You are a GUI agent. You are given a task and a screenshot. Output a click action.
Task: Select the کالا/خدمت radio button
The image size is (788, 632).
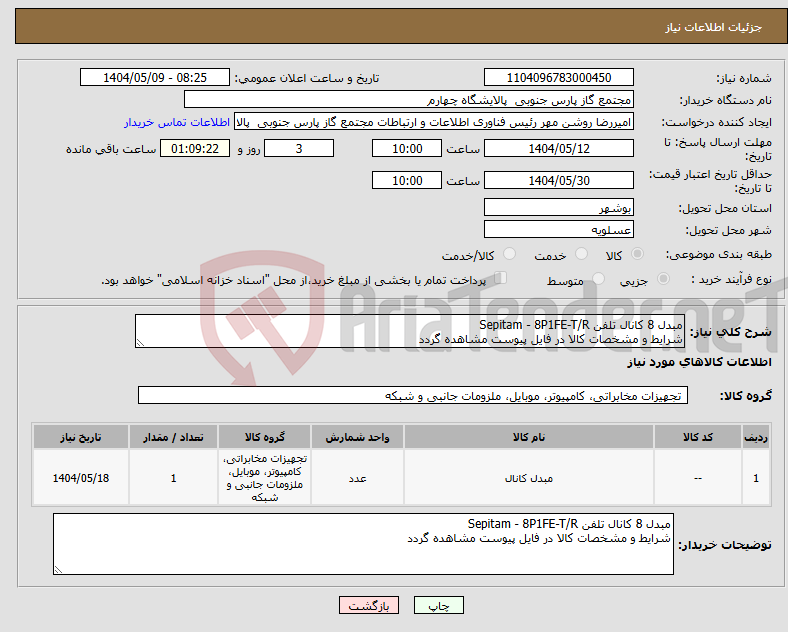click(509, 254)
